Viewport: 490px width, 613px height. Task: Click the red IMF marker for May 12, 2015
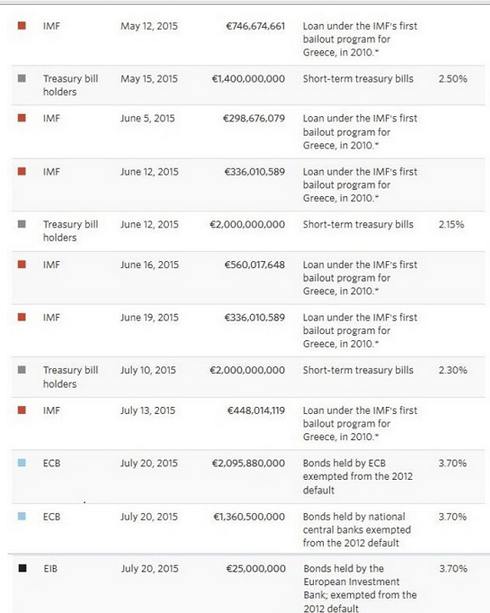(x=22, y=26)
